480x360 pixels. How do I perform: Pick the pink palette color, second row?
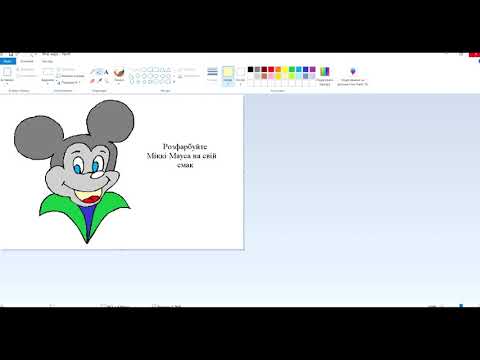pos(271,76)
